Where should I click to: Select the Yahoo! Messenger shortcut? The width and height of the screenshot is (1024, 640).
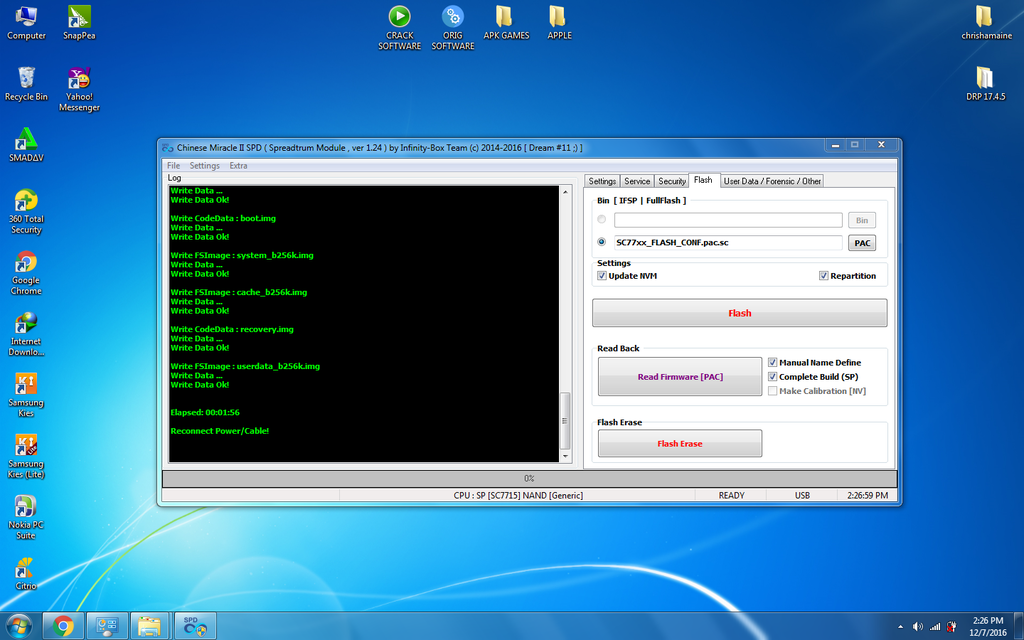click(79, 89)
